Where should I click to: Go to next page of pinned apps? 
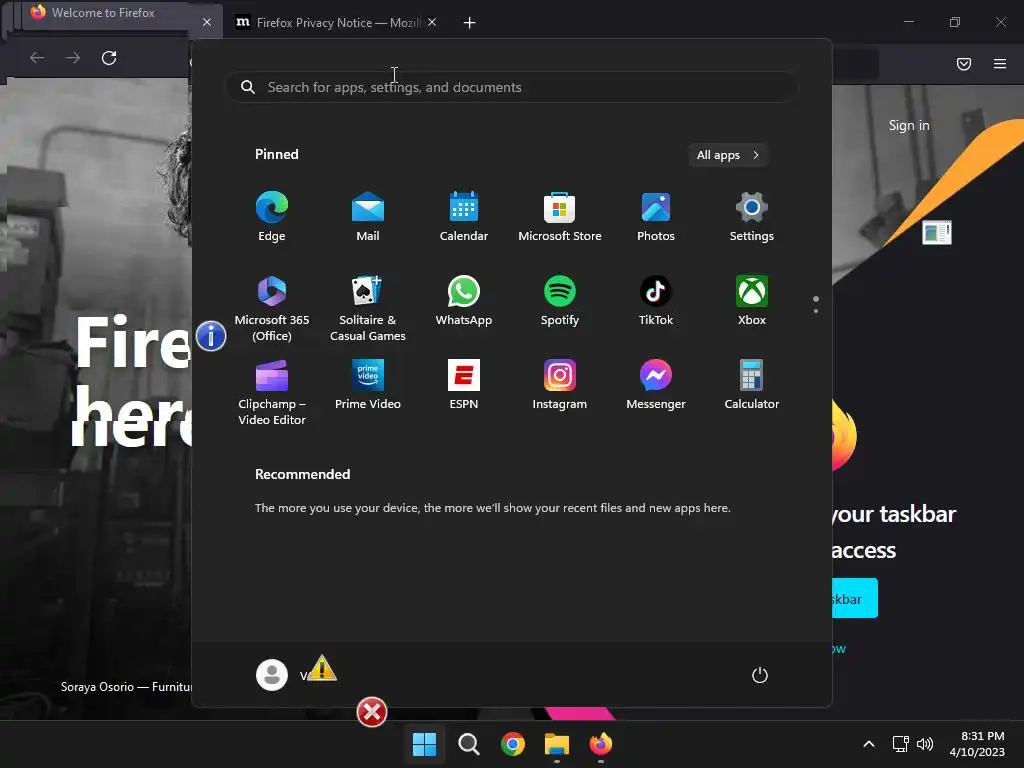pyautogui.click(x=816, y=311)
